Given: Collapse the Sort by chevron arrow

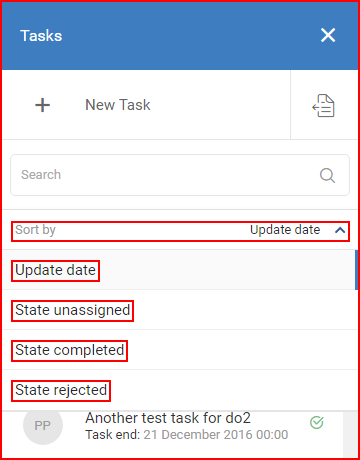Looking at the screenshot, I should point(340,230).
